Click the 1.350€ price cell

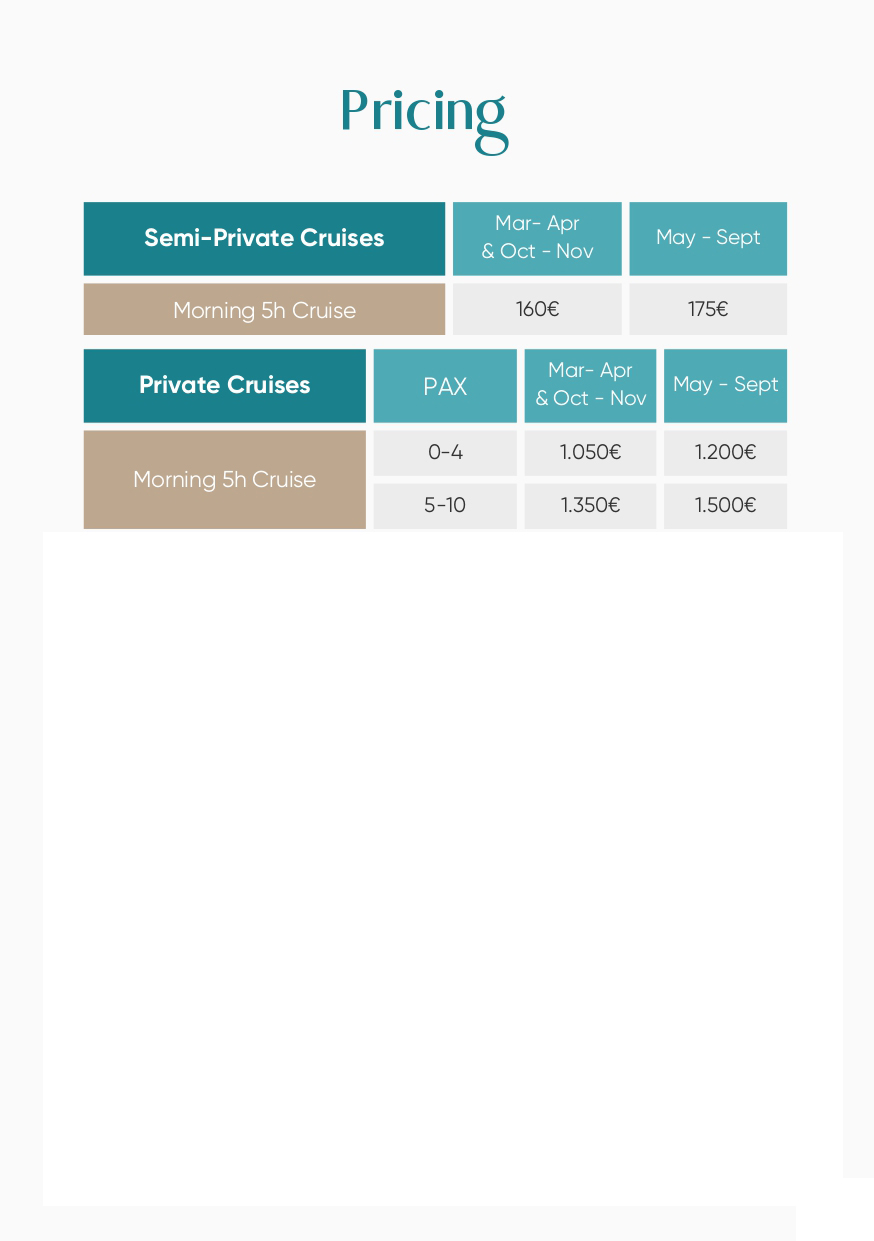click(590, 505)
